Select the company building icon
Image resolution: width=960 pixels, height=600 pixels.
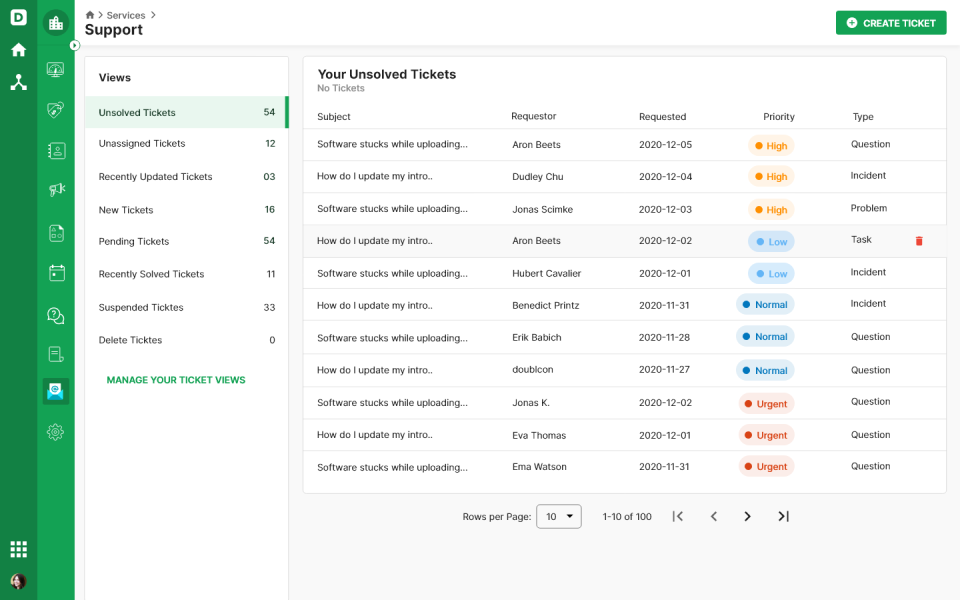(56, 23)
